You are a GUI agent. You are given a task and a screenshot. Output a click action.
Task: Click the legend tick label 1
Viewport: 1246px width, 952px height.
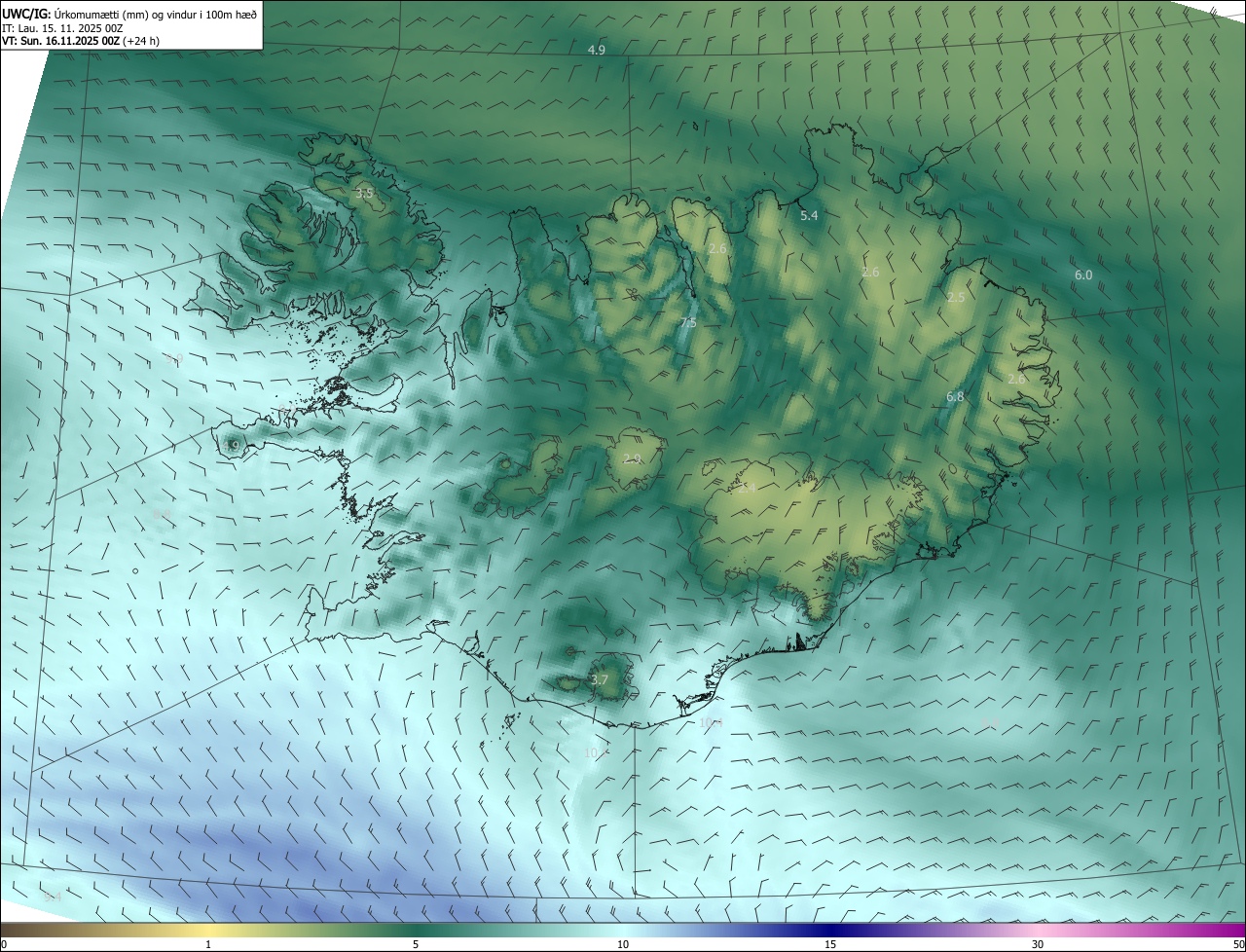point(208,944)
